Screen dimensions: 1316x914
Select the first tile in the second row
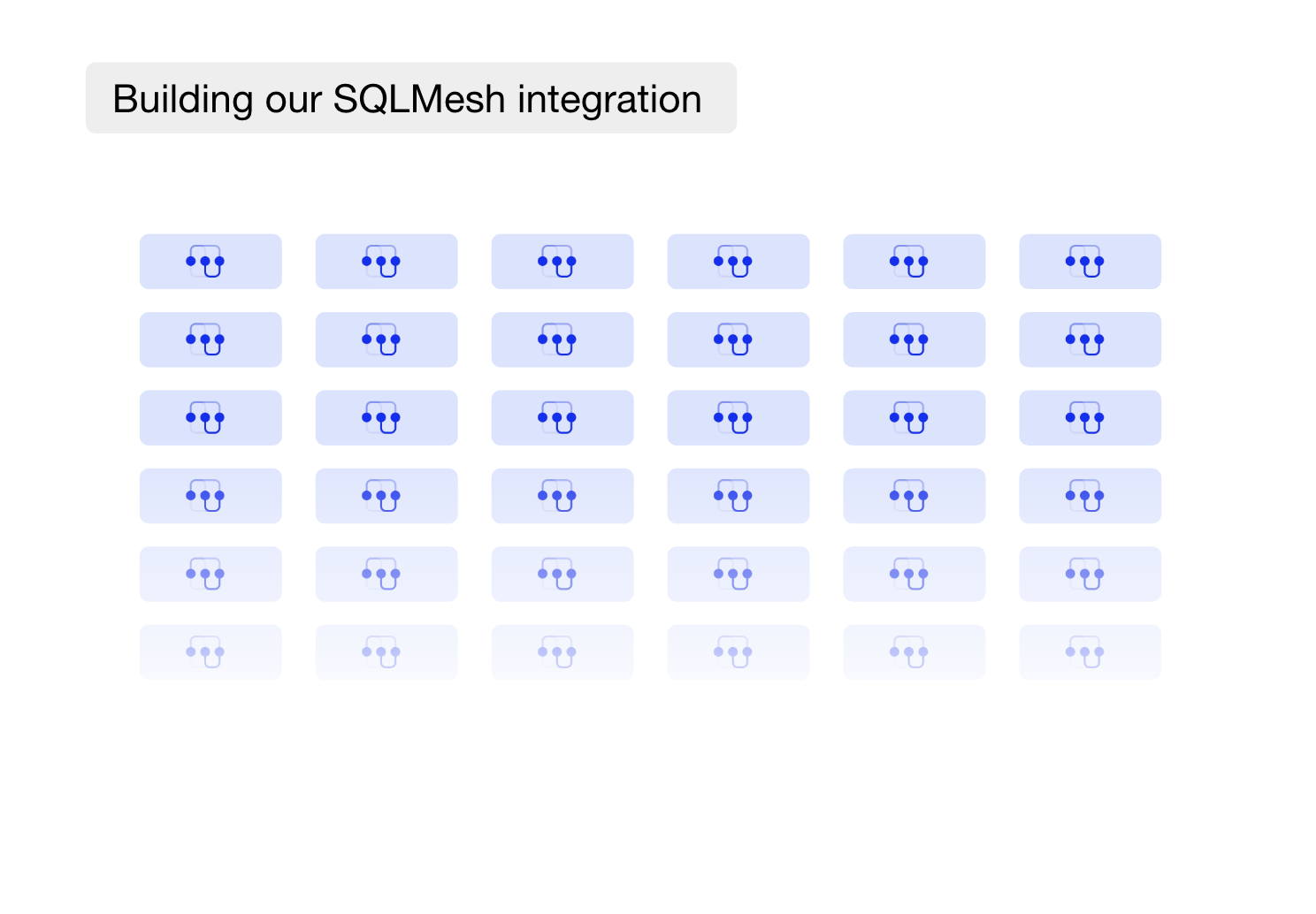(x=210, y=339)
